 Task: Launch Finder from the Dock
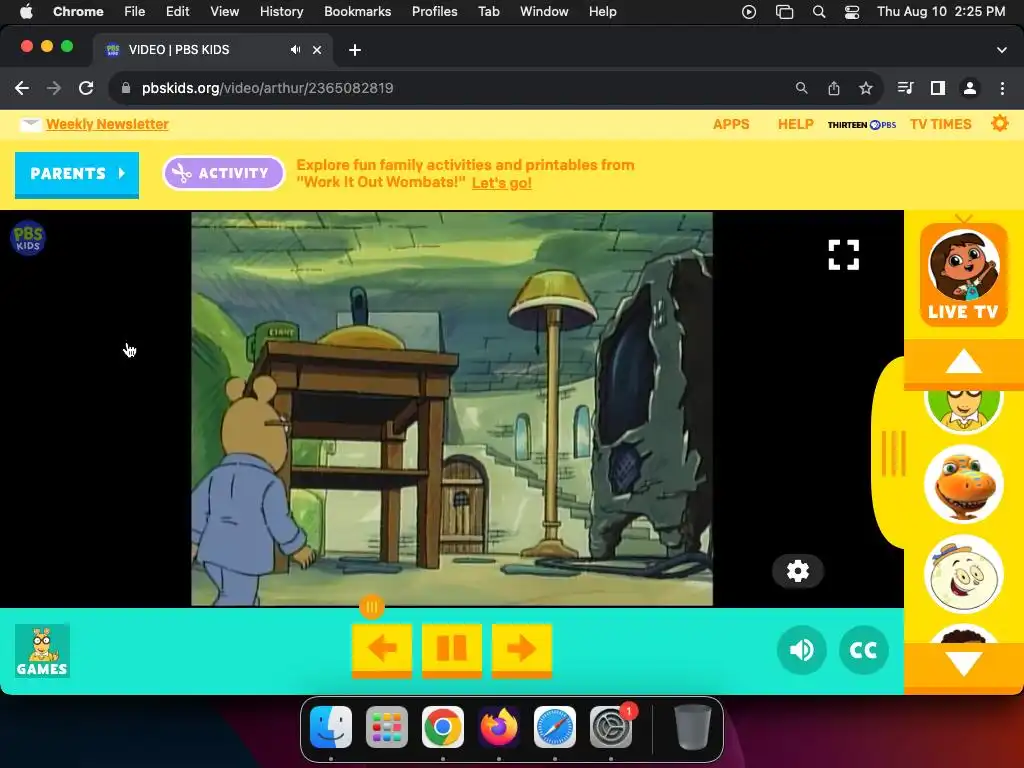331,727
